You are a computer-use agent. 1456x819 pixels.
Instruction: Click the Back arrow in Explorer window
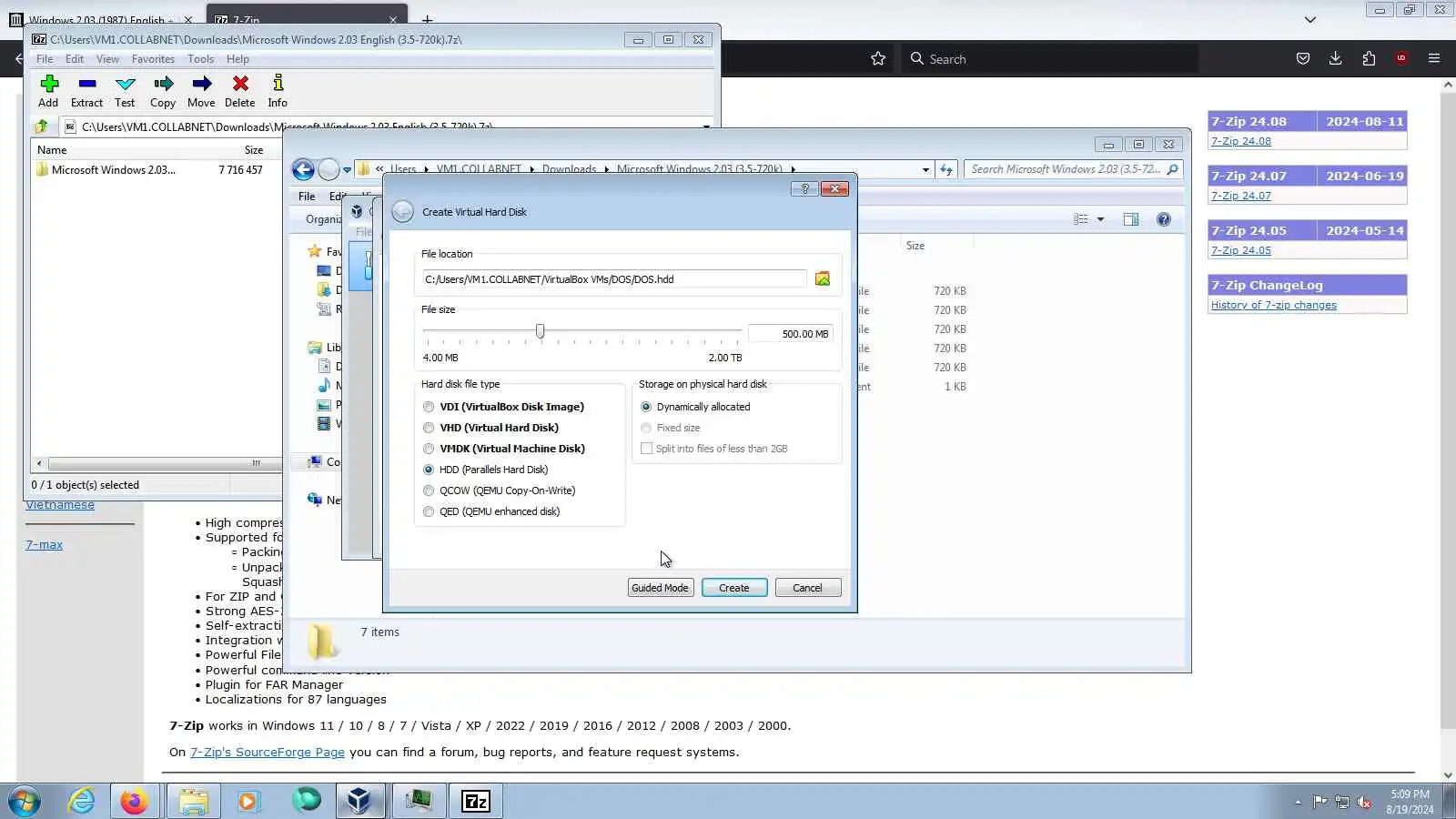[303, 169]
